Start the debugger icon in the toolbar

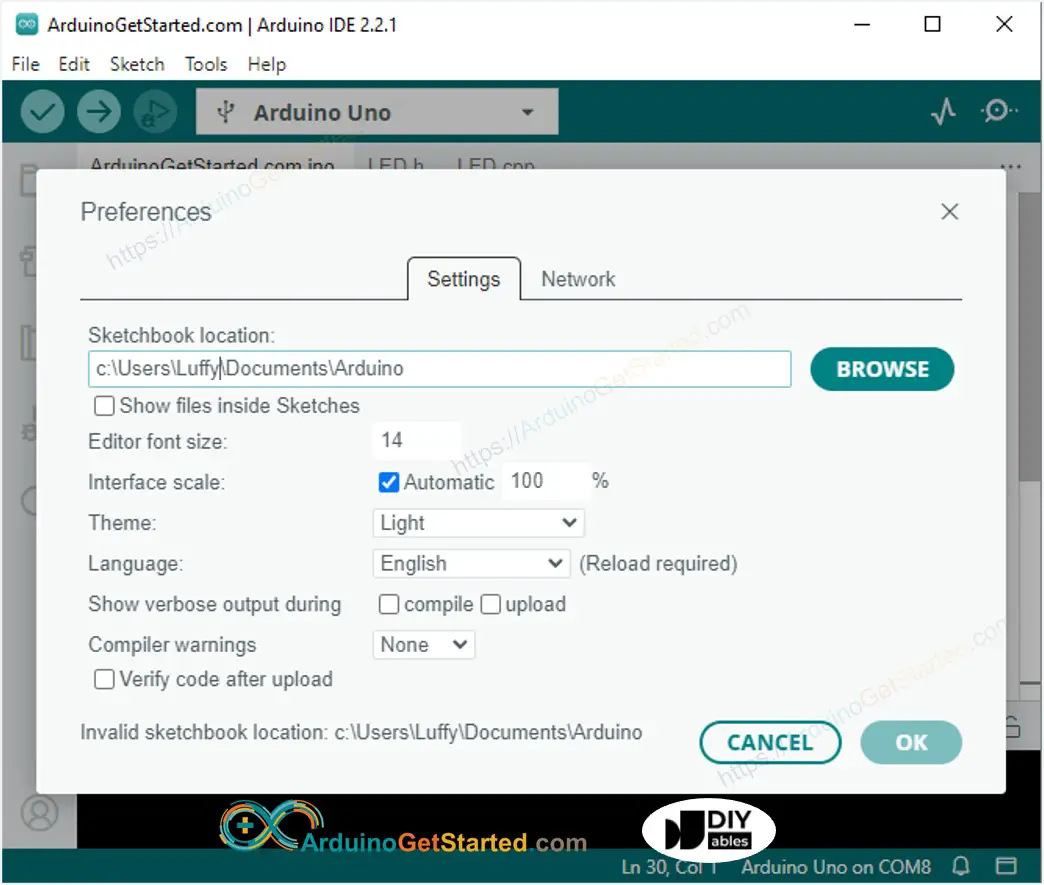[155, 111]
